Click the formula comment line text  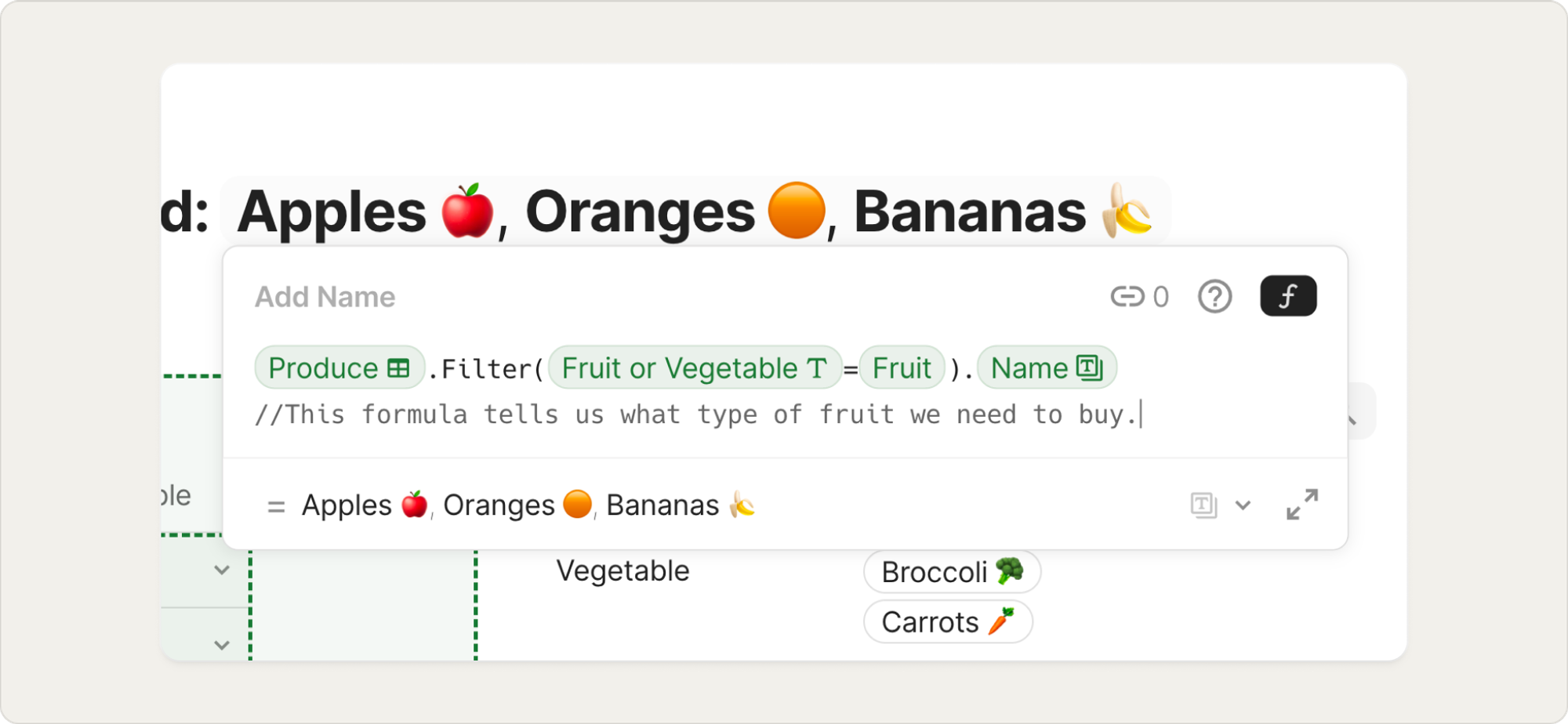pyautogui.click(x=696, y=414)
